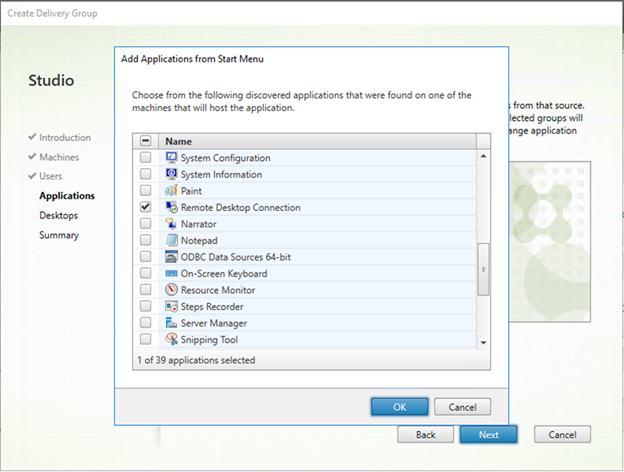The width and height of the screenshot is (624, 472).
Task: Select the ODBC Data Sources 64-bit checkbox
Action: click(146, 257)
